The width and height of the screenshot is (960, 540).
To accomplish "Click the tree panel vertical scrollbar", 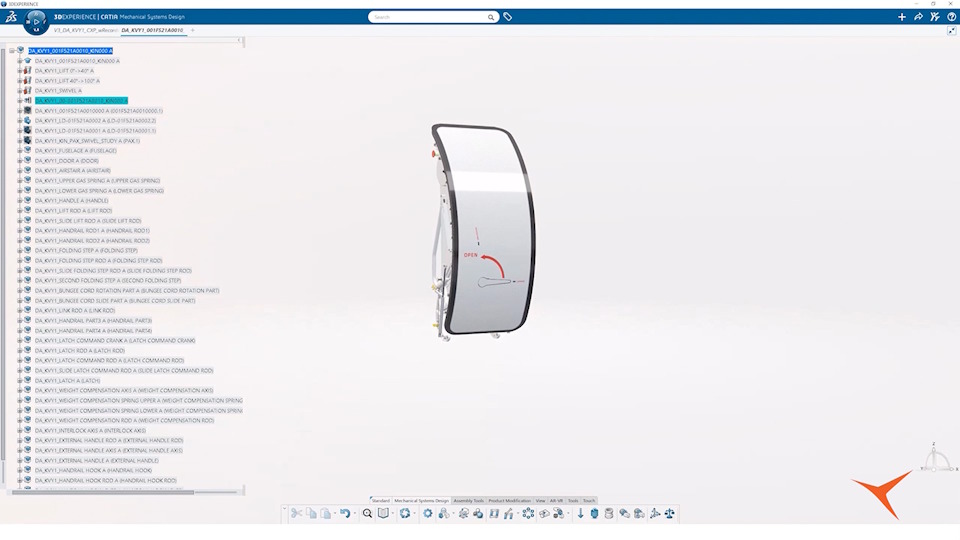I will [x=3, y=254].
